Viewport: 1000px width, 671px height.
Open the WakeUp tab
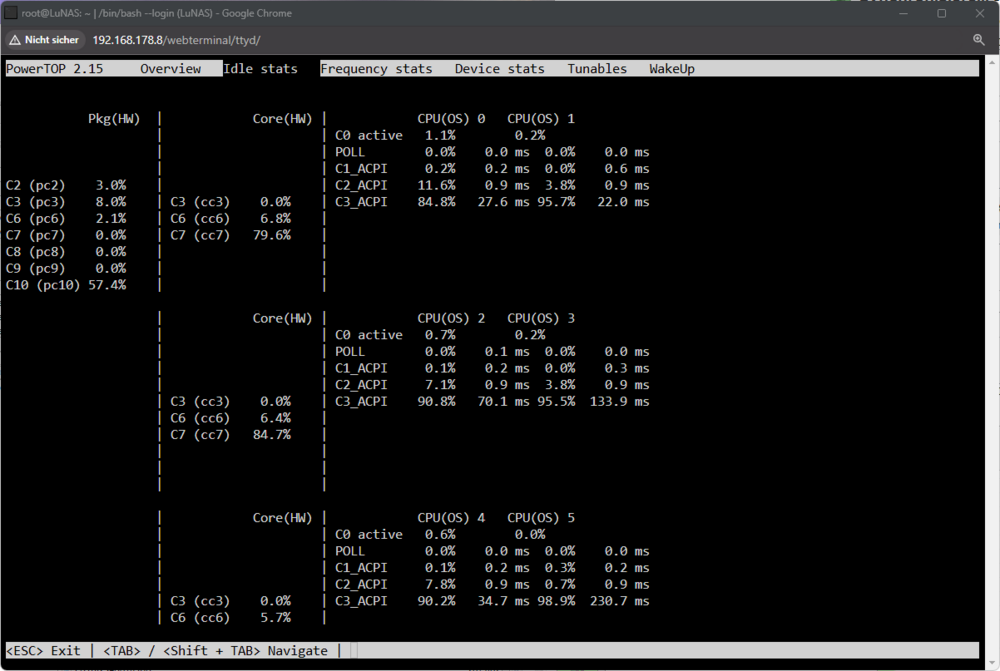[x=672, y=69]
